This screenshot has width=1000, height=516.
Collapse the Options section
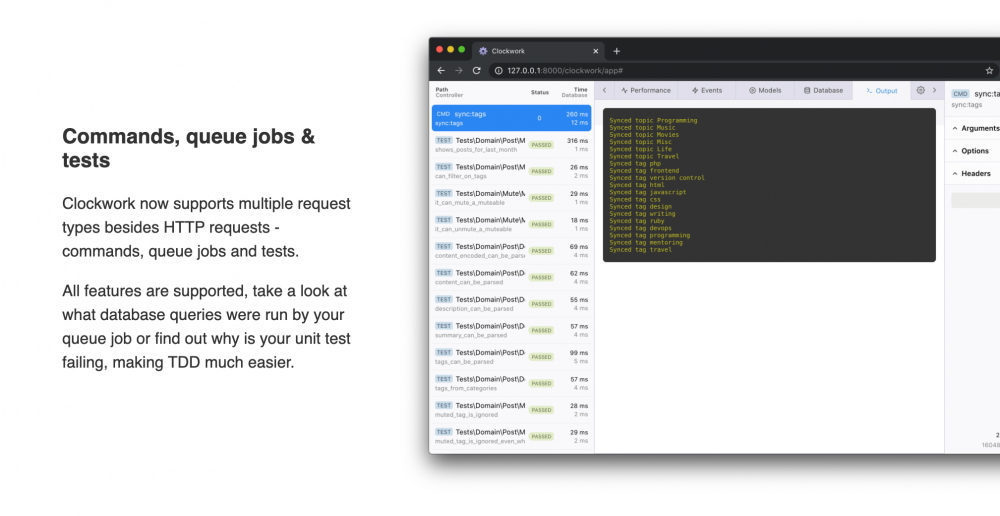(975, 151)
